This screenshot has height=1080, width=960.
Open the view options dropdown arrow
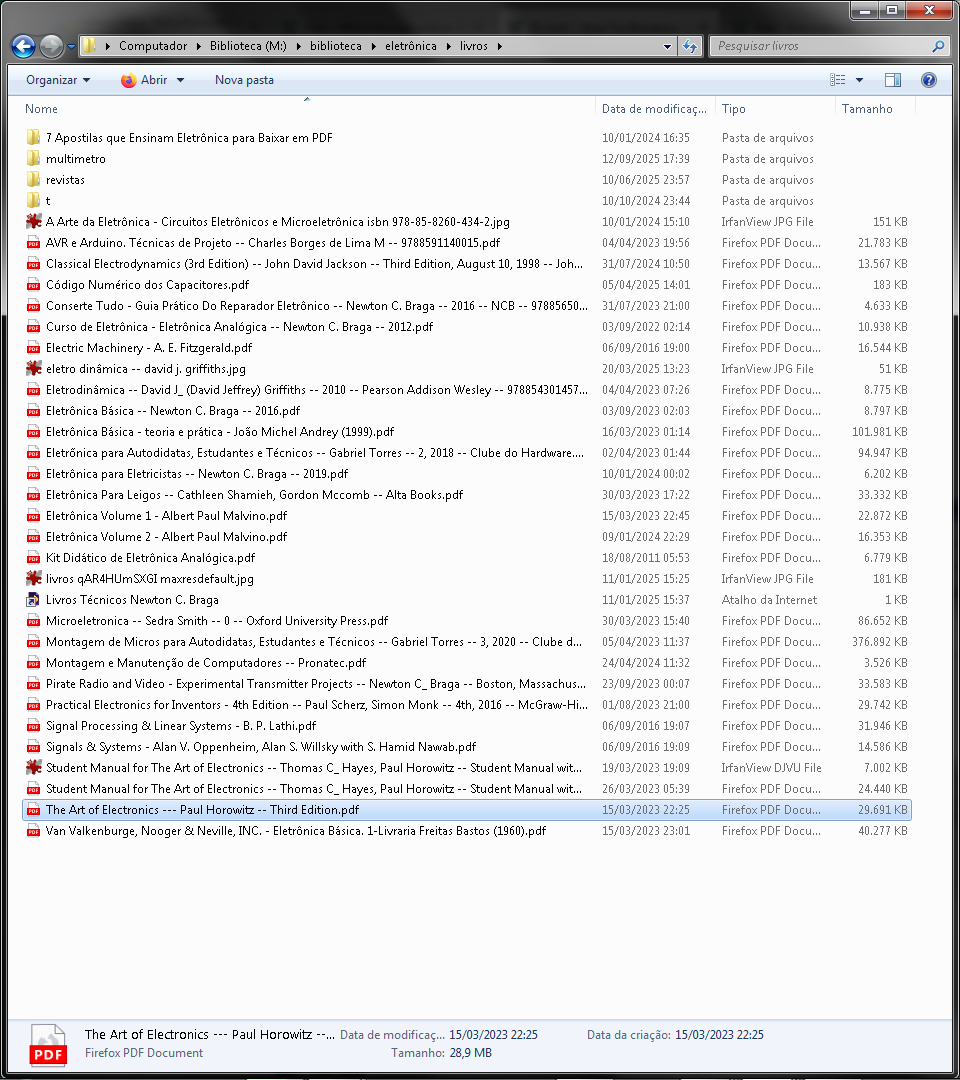coord(859,80)
